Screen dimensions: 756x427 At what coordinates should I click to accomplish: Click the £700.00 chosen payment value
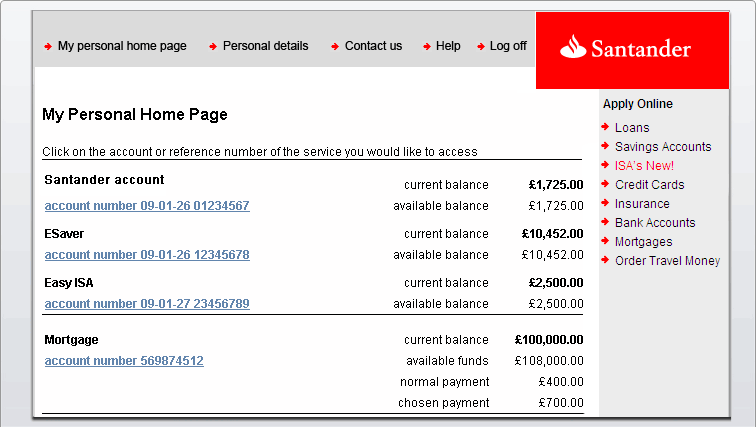561,402
